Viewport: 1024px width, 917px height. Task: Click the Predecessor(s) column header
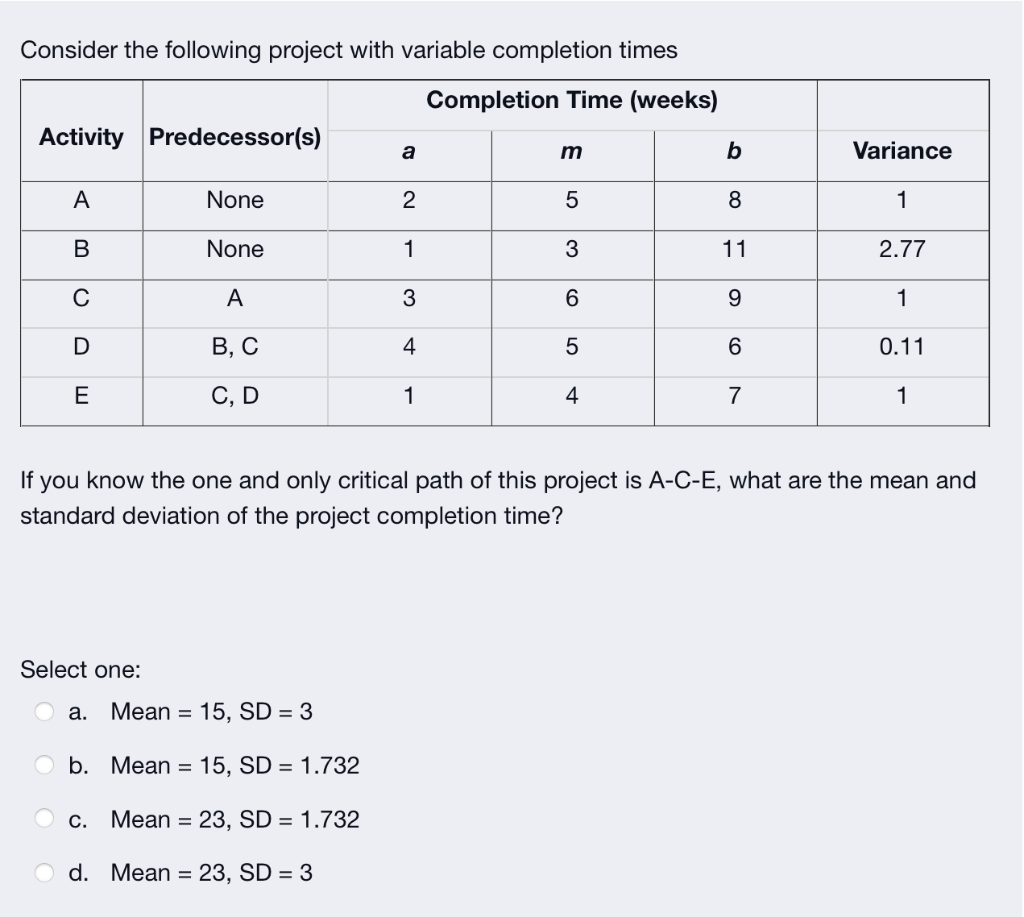pos(234,137)
